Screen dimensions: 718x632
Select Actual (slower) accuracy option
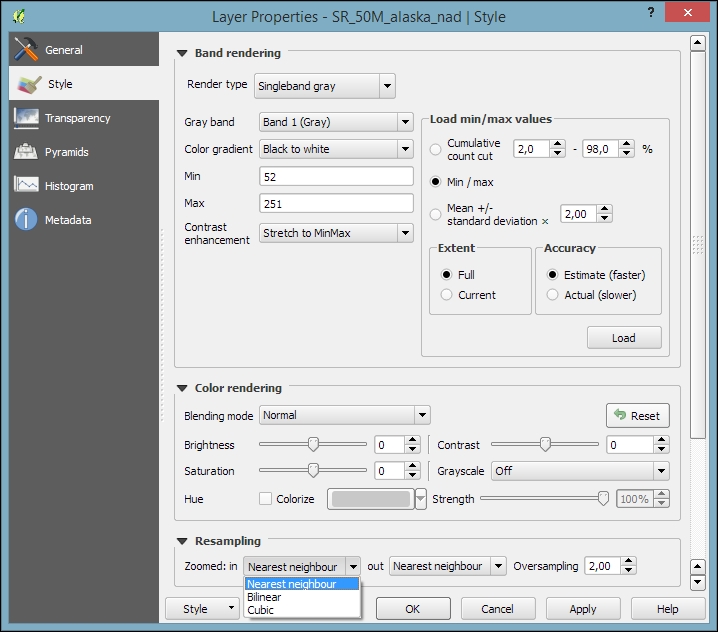553,295
